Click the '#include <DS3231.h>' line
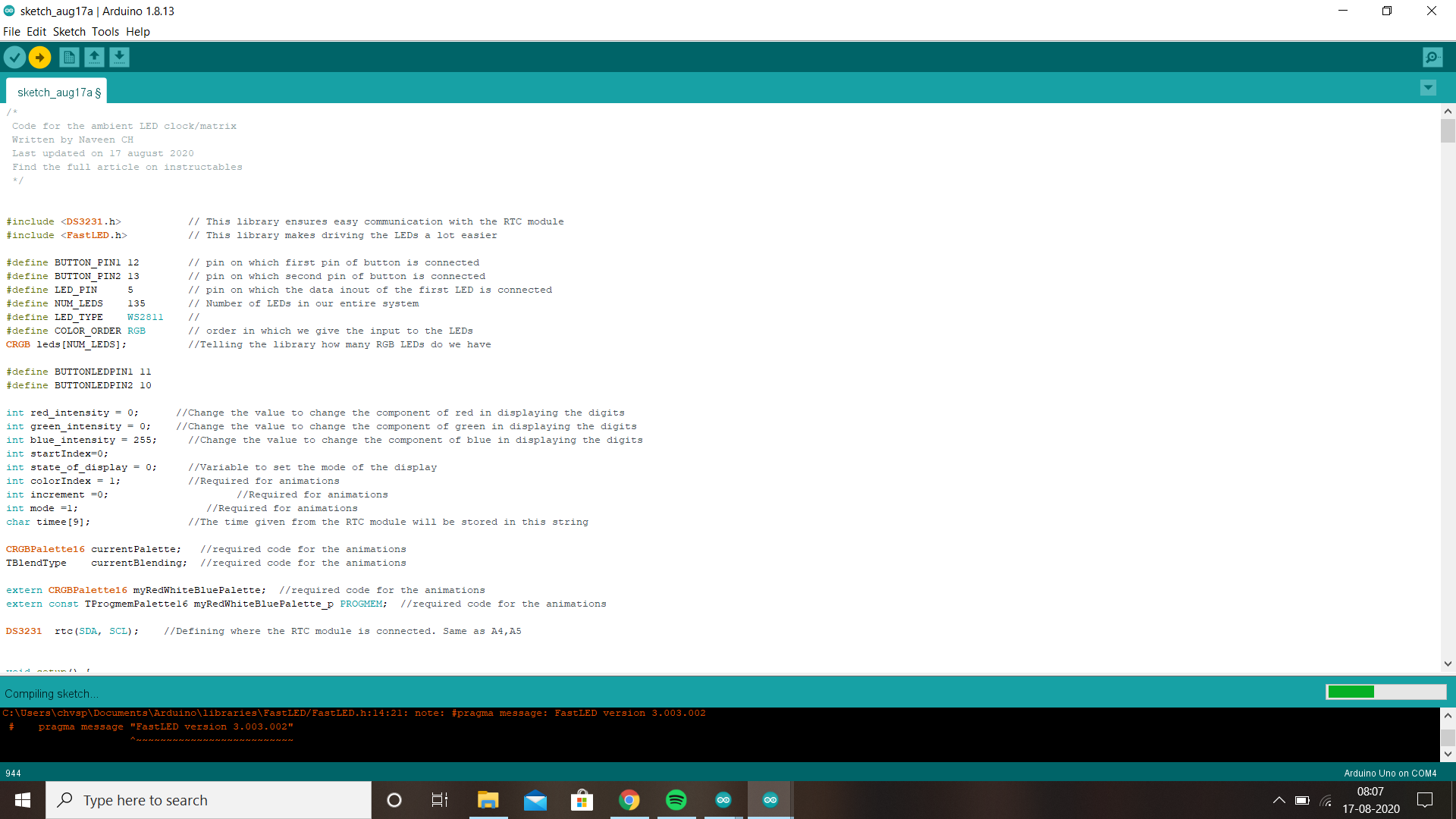 pyautogui.click(x=64, y=221)
